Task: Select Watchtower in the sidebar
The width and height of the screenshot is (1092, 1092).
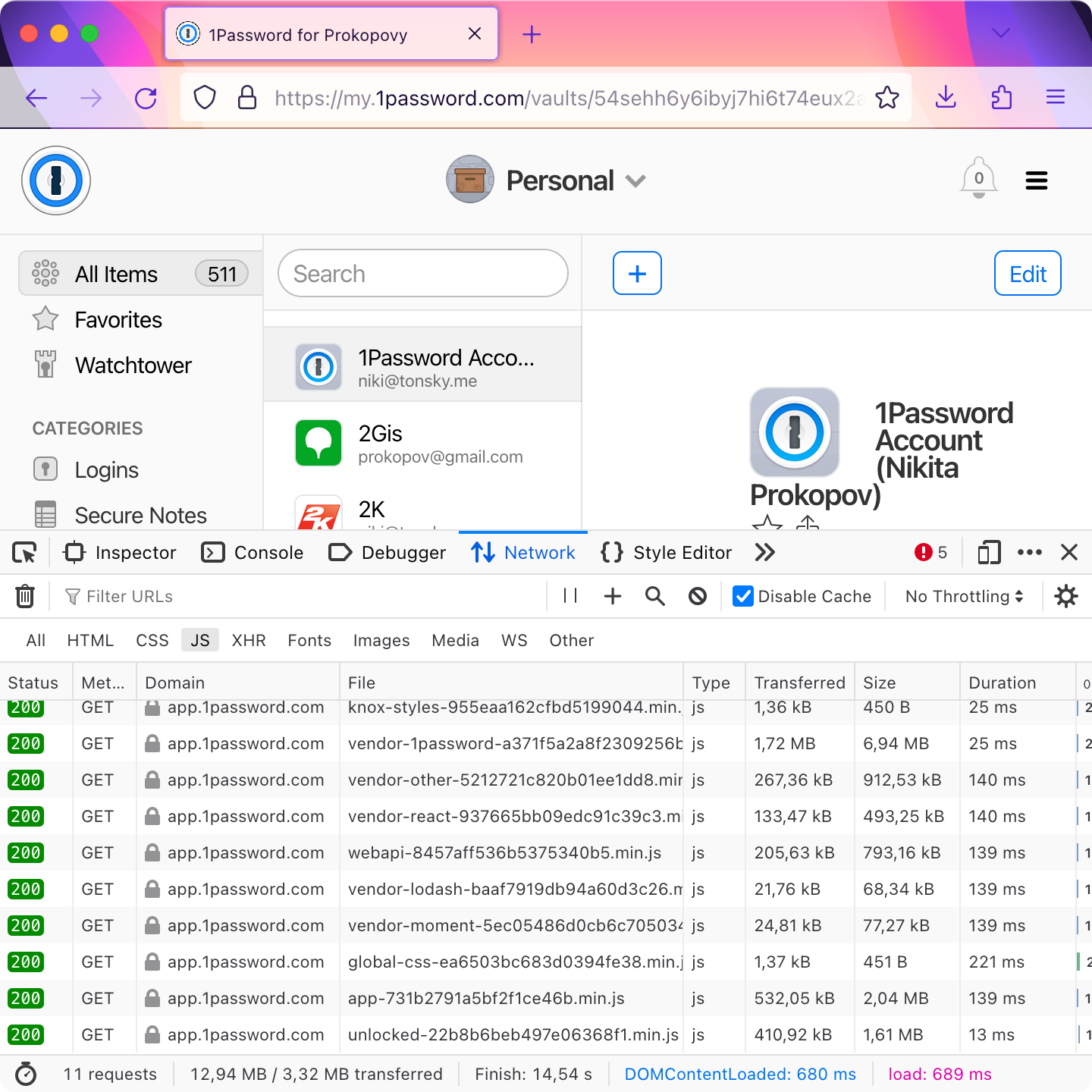Action: tap(133, 366)
